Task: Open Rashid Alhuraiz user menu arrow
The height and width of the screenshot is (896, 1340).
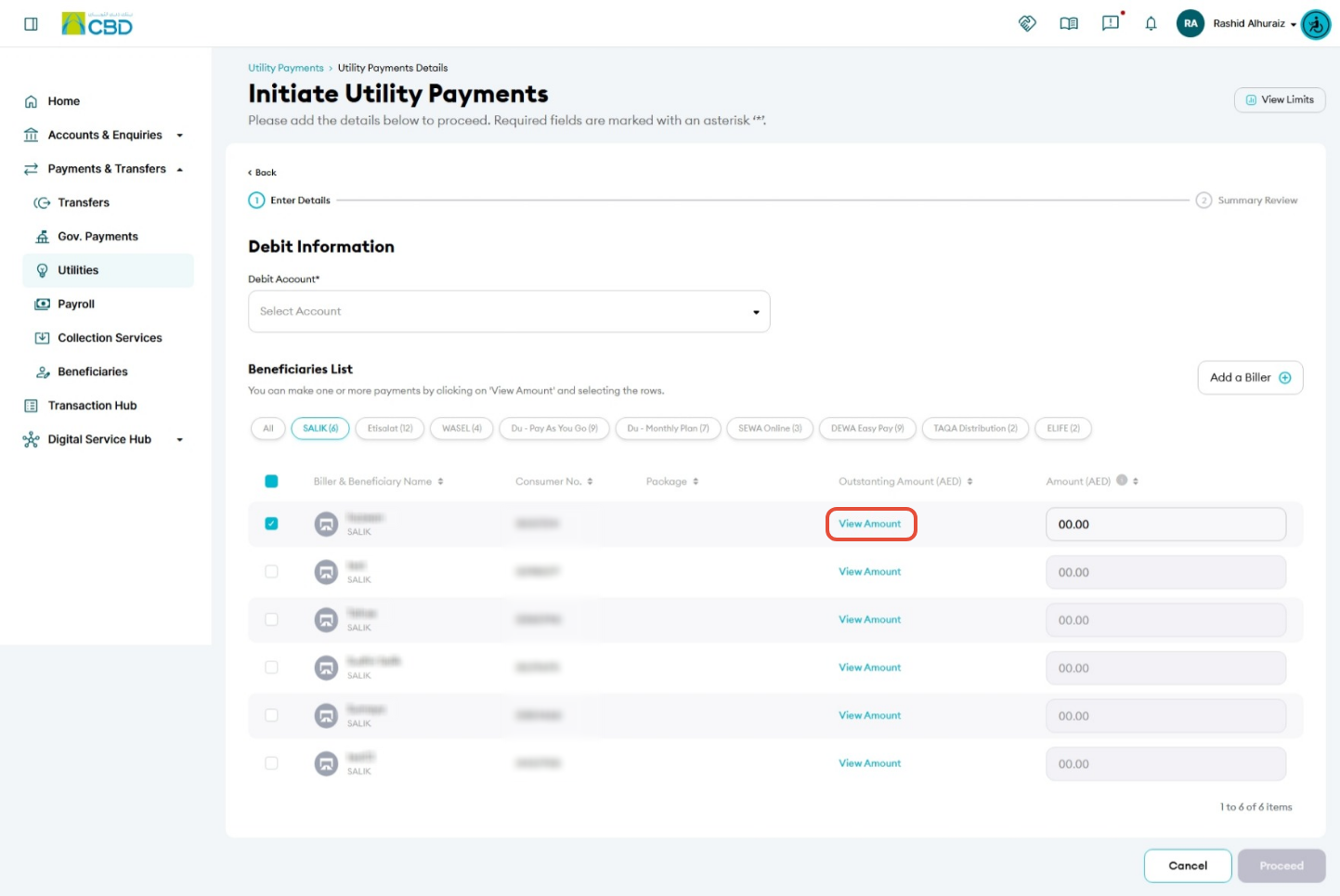Action: click(x=1294, y=25)
